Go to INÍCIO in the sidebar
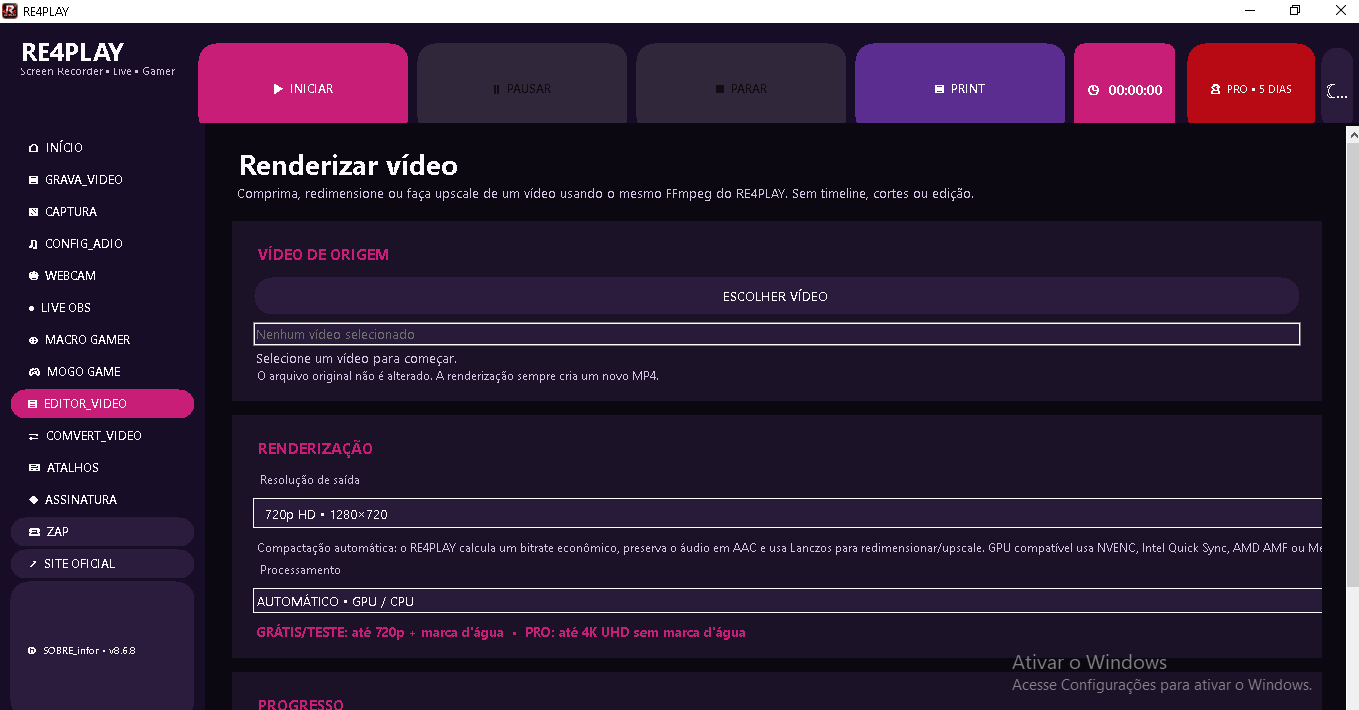The height and width of the screenshot is (710, 1359). [x=102, y=148]
